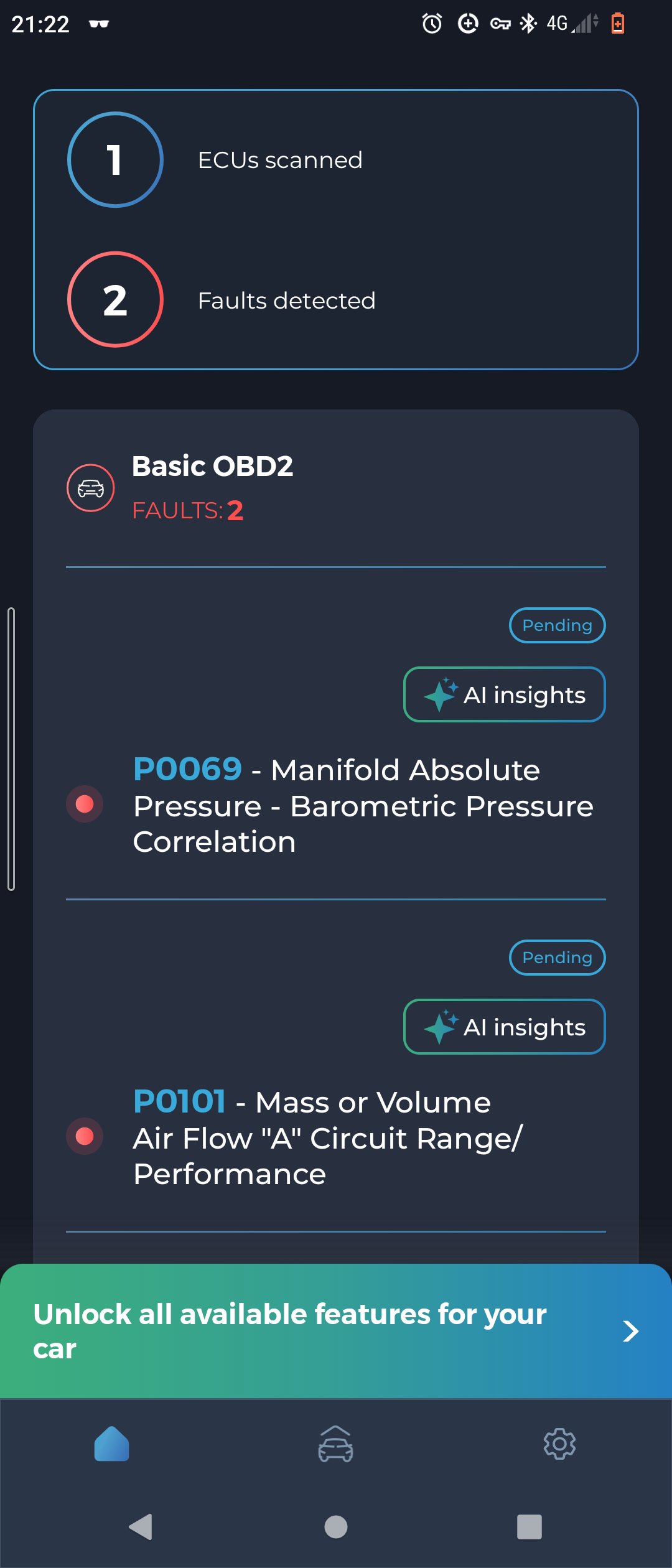Open P0069 fault code link
Screen dimensions: 672x1568
(x=187, y=769)
